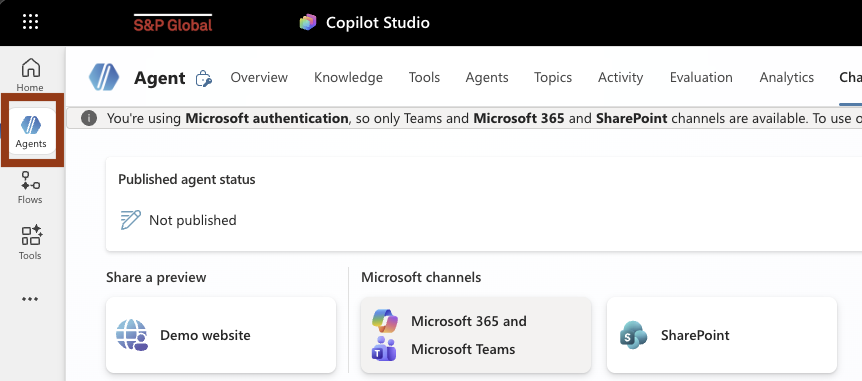This screenshot has width=862, height=381.
Task: Open the Agents tab in the agent header
Action: [x=487, y=78]
